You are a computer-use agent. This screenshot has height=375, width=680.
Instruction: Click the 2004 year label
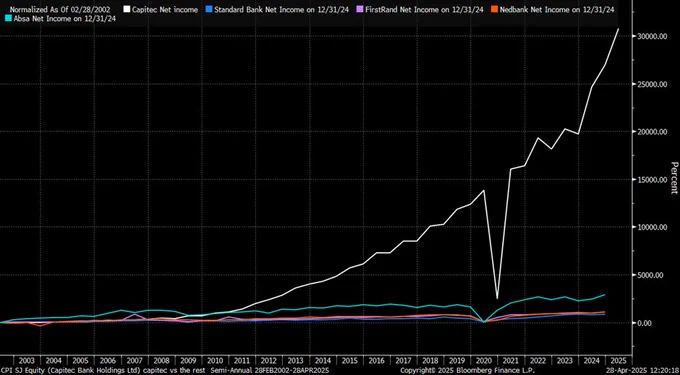(x=54, y=360)
